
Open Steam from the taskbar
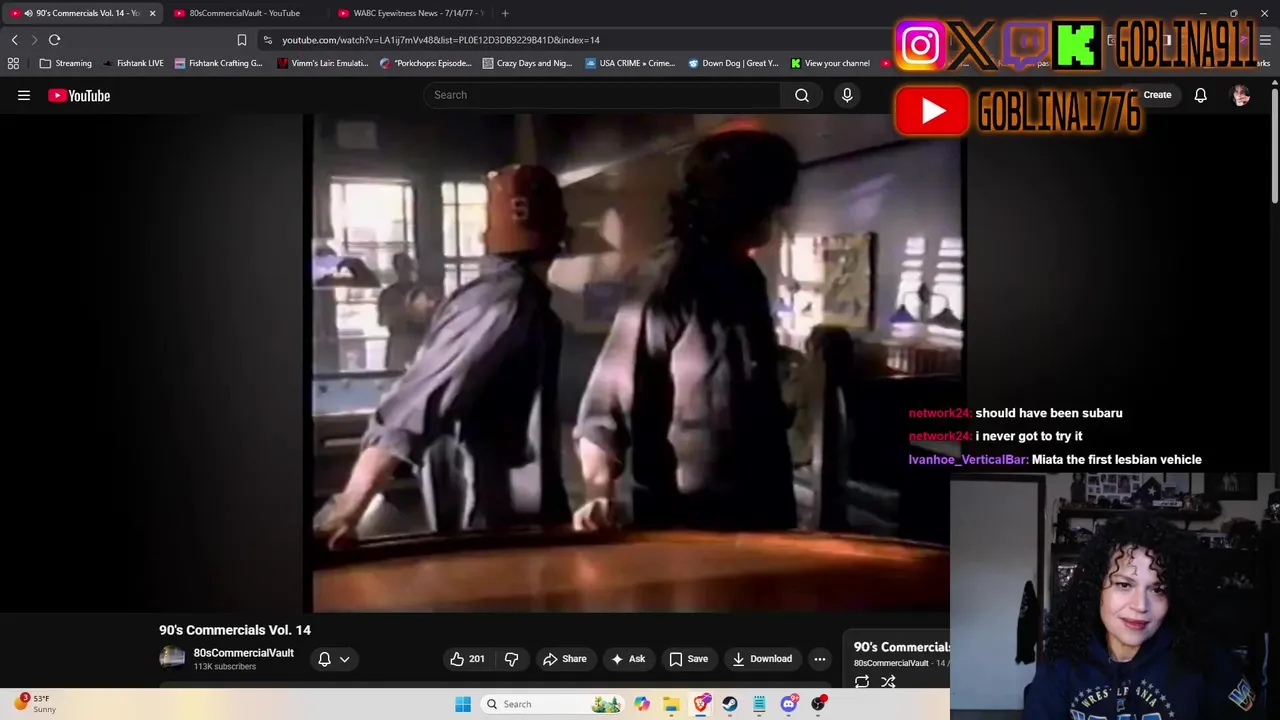click(730, 704)
